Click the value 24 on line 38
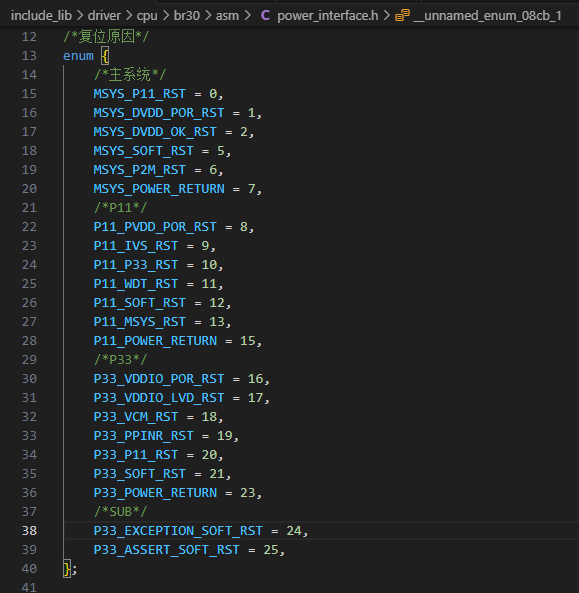 click(x=294, y=531)
